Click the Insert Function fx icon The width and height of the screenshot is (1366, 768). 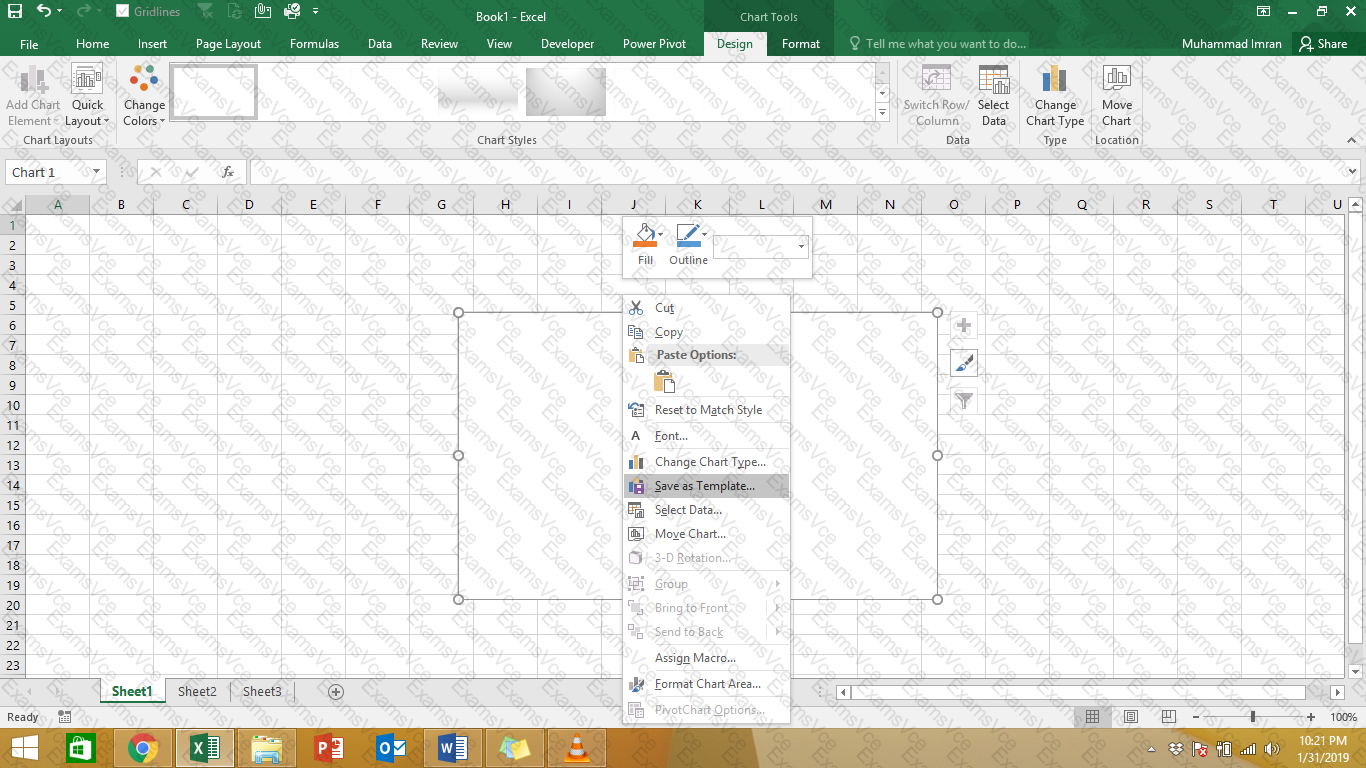pos(228,172)
